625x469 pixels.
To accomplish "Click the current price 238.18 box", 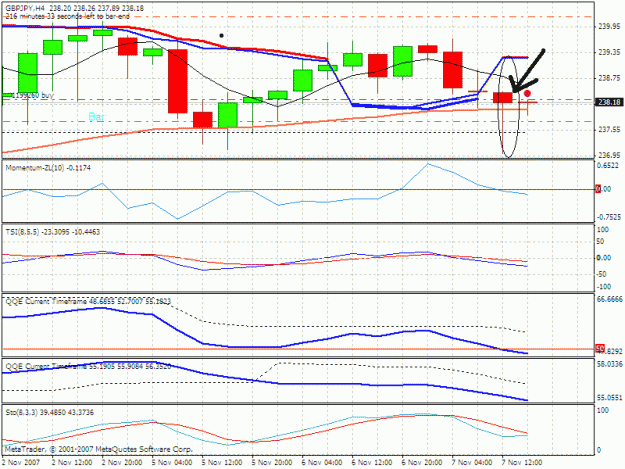I will [x=609, y=102].
